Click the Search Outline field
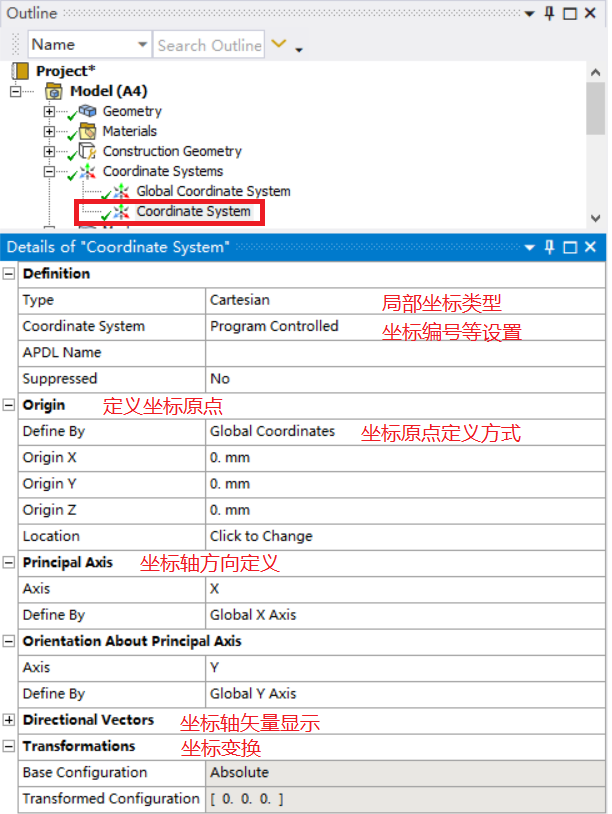The width and height of the screenshot is (612, 814). click(209, 45)
